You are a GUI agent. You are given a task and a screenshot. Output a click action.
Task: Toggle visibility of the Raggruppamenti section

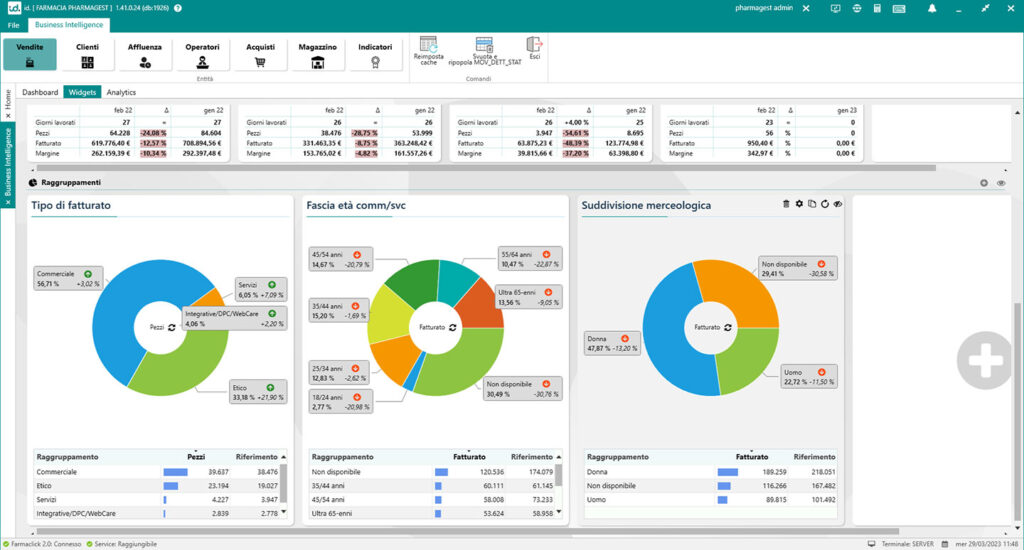1001,183
